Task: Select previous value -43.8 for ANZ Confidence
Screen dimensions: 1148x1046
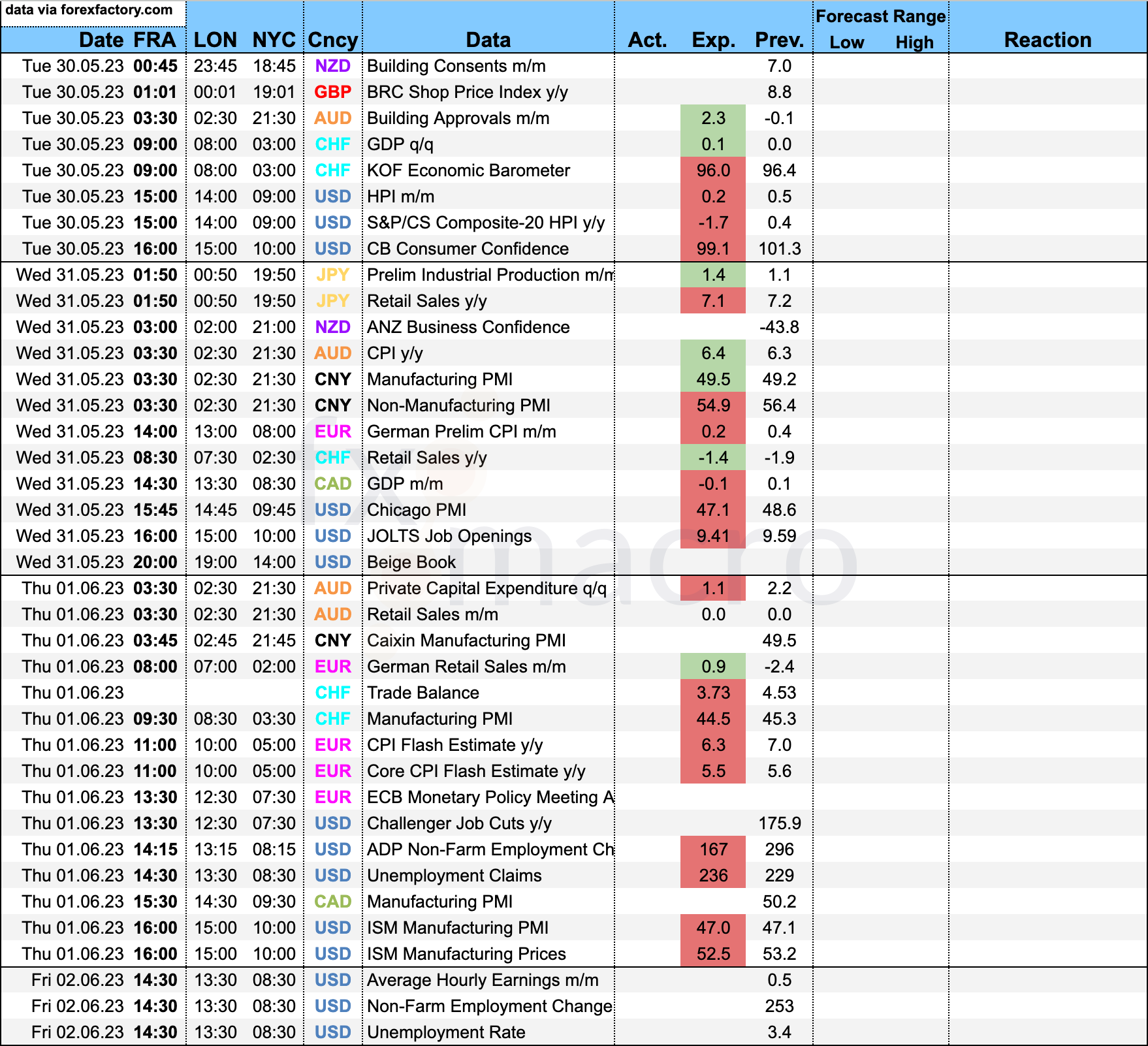Action: pos(780,327)
